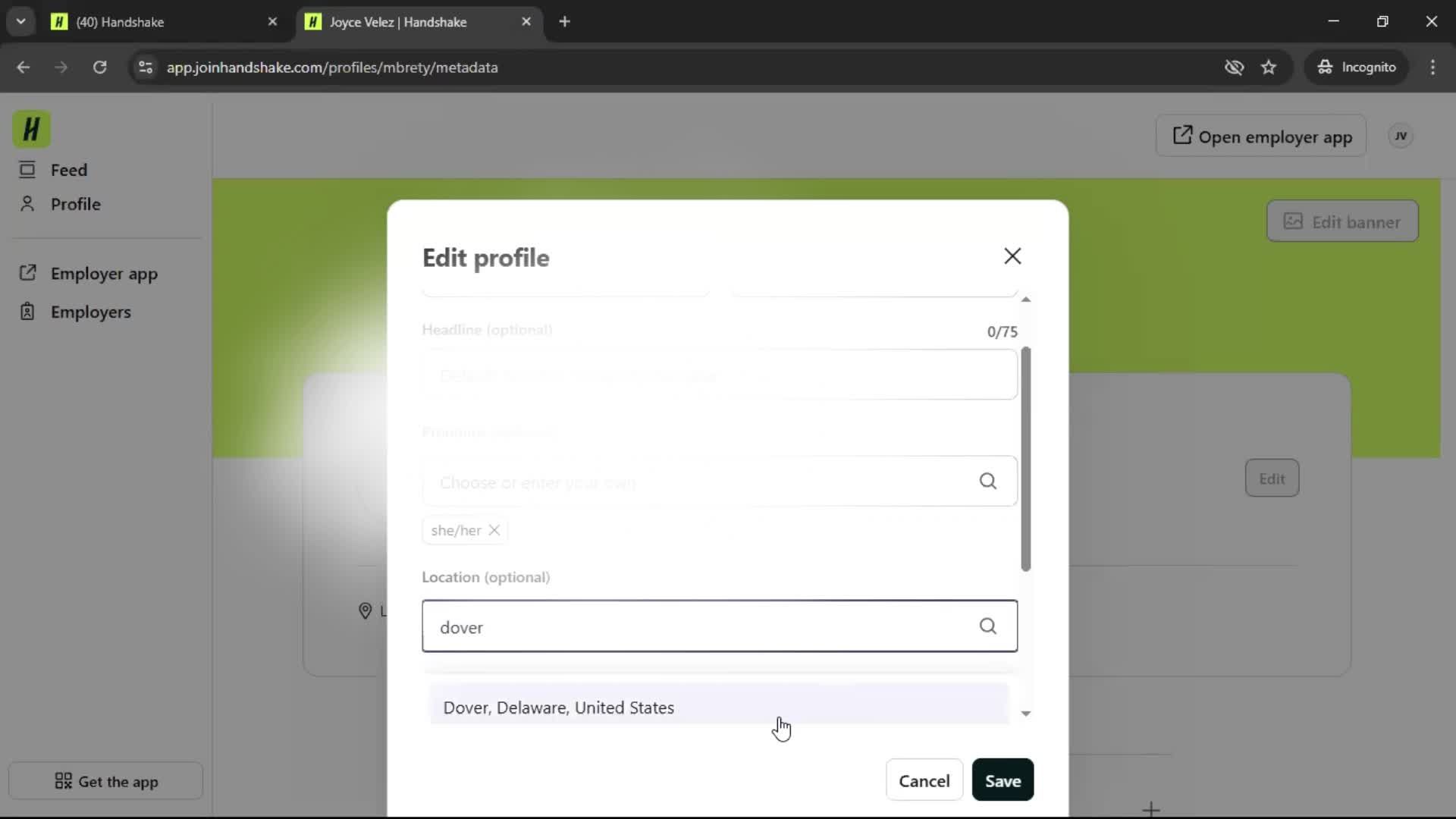This screenshot has width=1456, height=819.
Task: Close the Edit profile dialog
Action: click(x=1012, y=256)
